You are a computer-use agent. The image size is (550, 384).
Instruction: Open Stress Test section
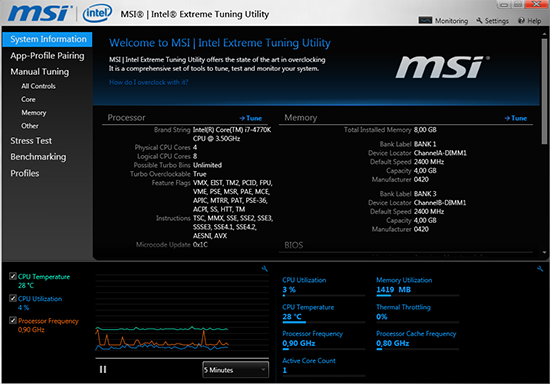[x=31, y=141]
